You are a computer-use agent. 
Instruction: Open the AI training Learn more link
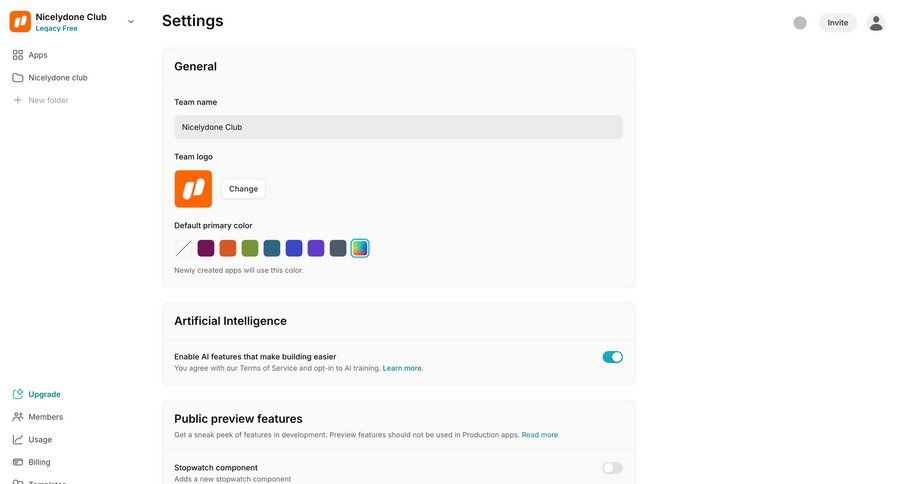[x=403, y=368]
